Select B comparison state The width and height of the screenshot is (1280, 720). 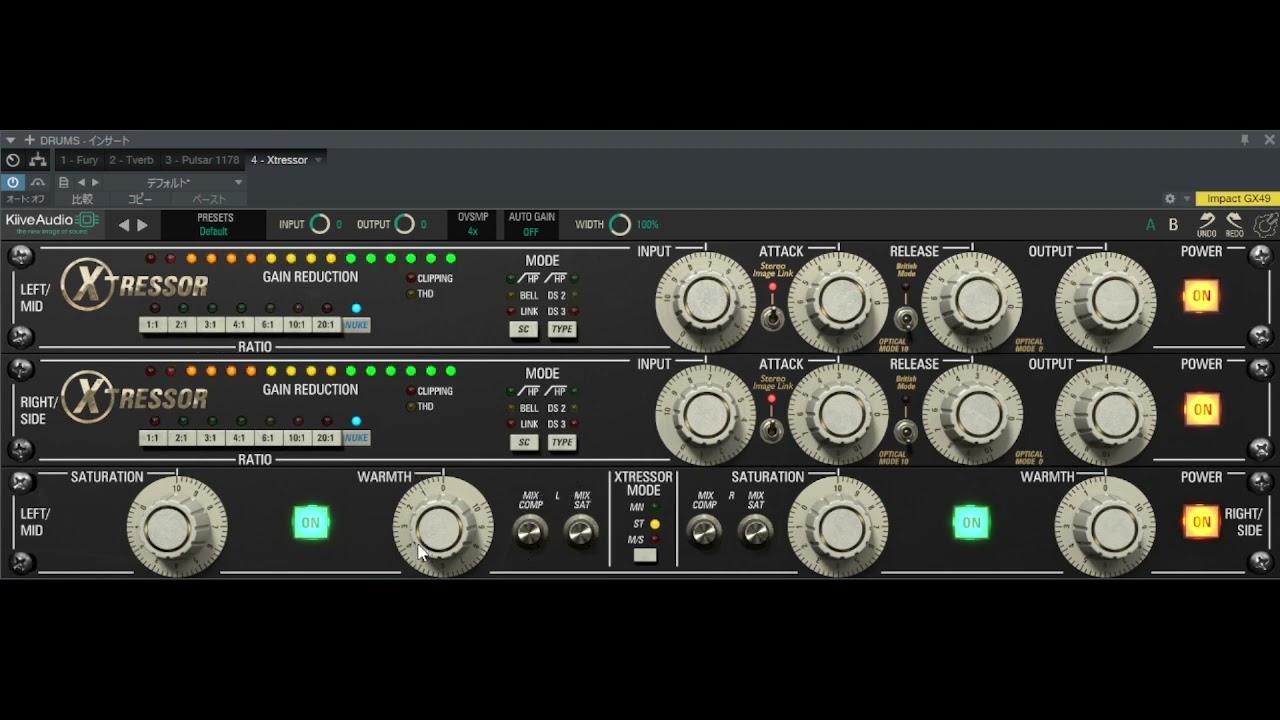click(1173, 225)
